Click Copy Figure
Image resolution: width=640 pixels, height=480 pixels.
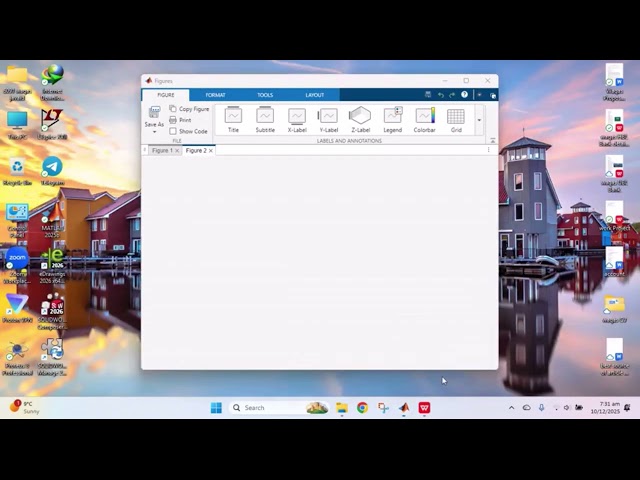tap(189, 109)
